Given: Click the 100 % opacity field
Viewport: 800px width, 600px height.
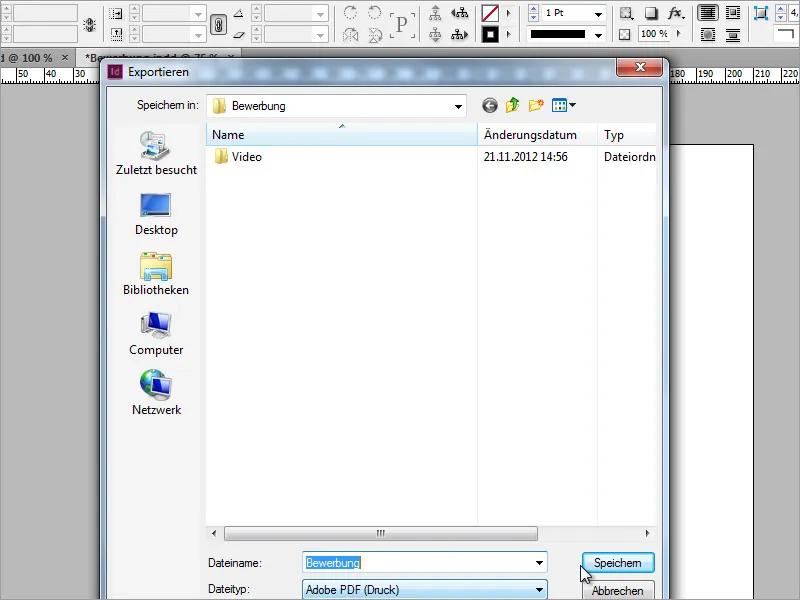Looking at the screenshot, I should (654, 34).
